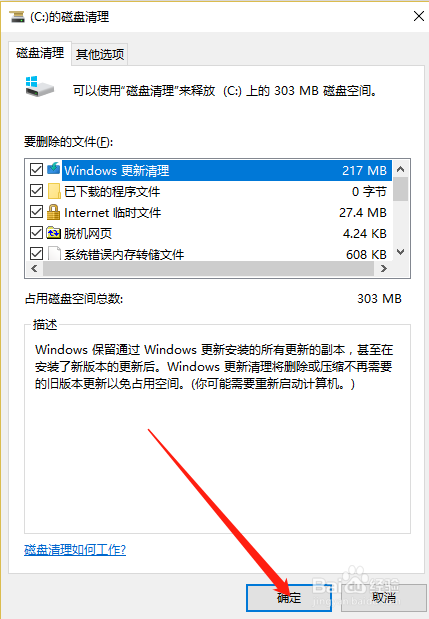Open the 磁盘清理如何工作? help link
Image resolution: width=429 pixels, height=619 pixels.
click(75, 550)
